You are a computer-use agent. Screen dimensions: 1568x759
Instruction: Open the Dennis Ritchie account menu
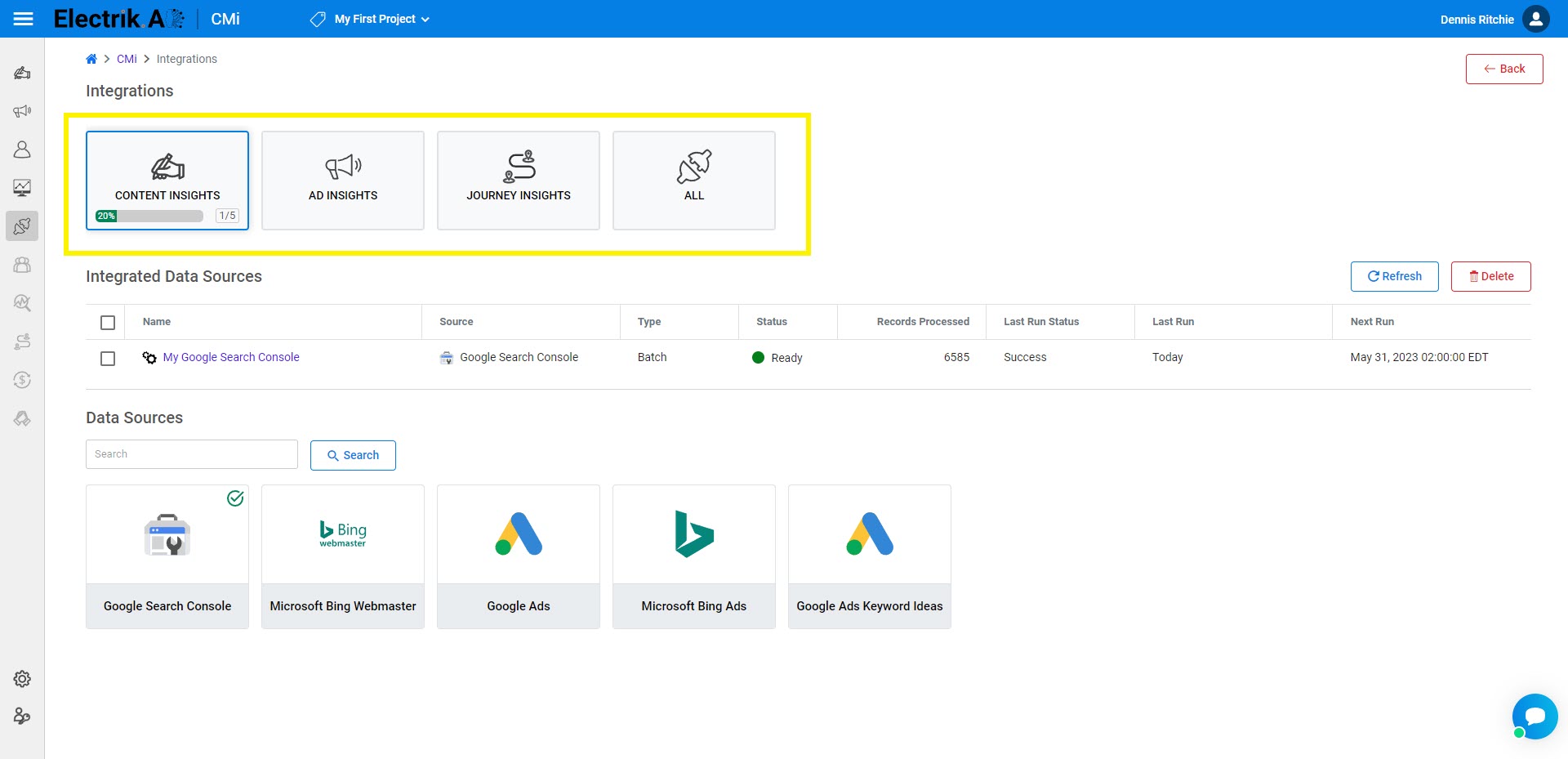[x=1493, y=18]
